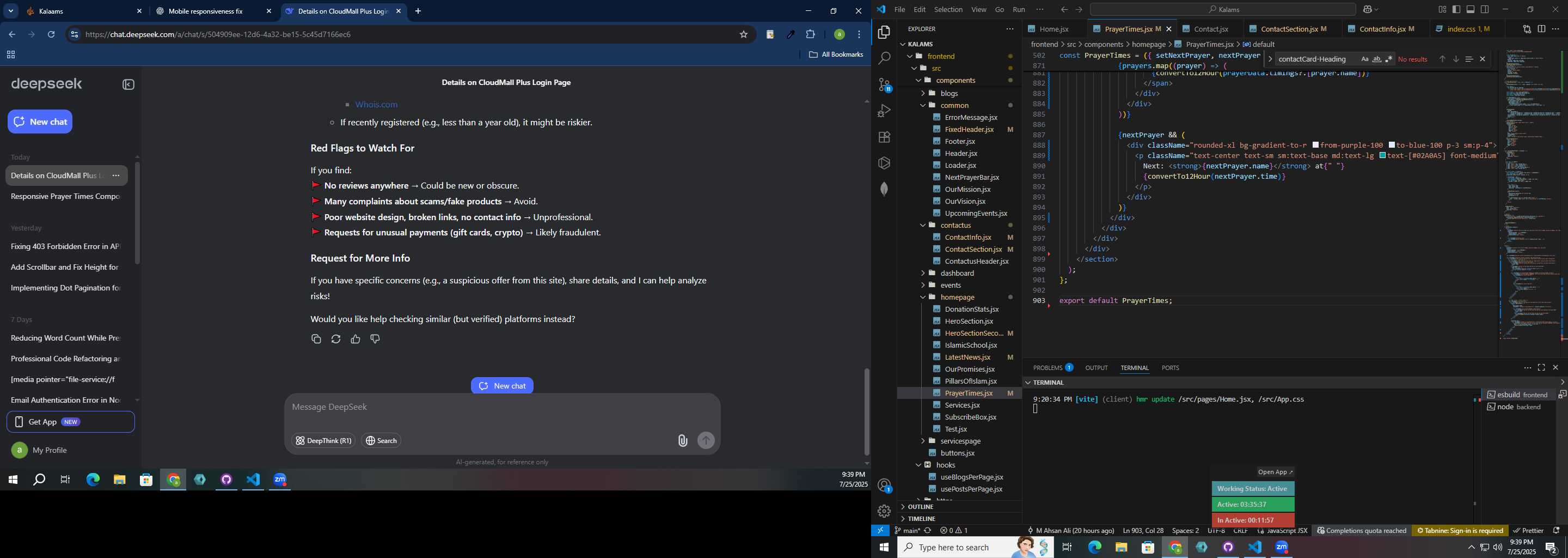This screenshot has height=558, width=1568.
Task: Send message with the up arrow button
Action: coord(706,440)
